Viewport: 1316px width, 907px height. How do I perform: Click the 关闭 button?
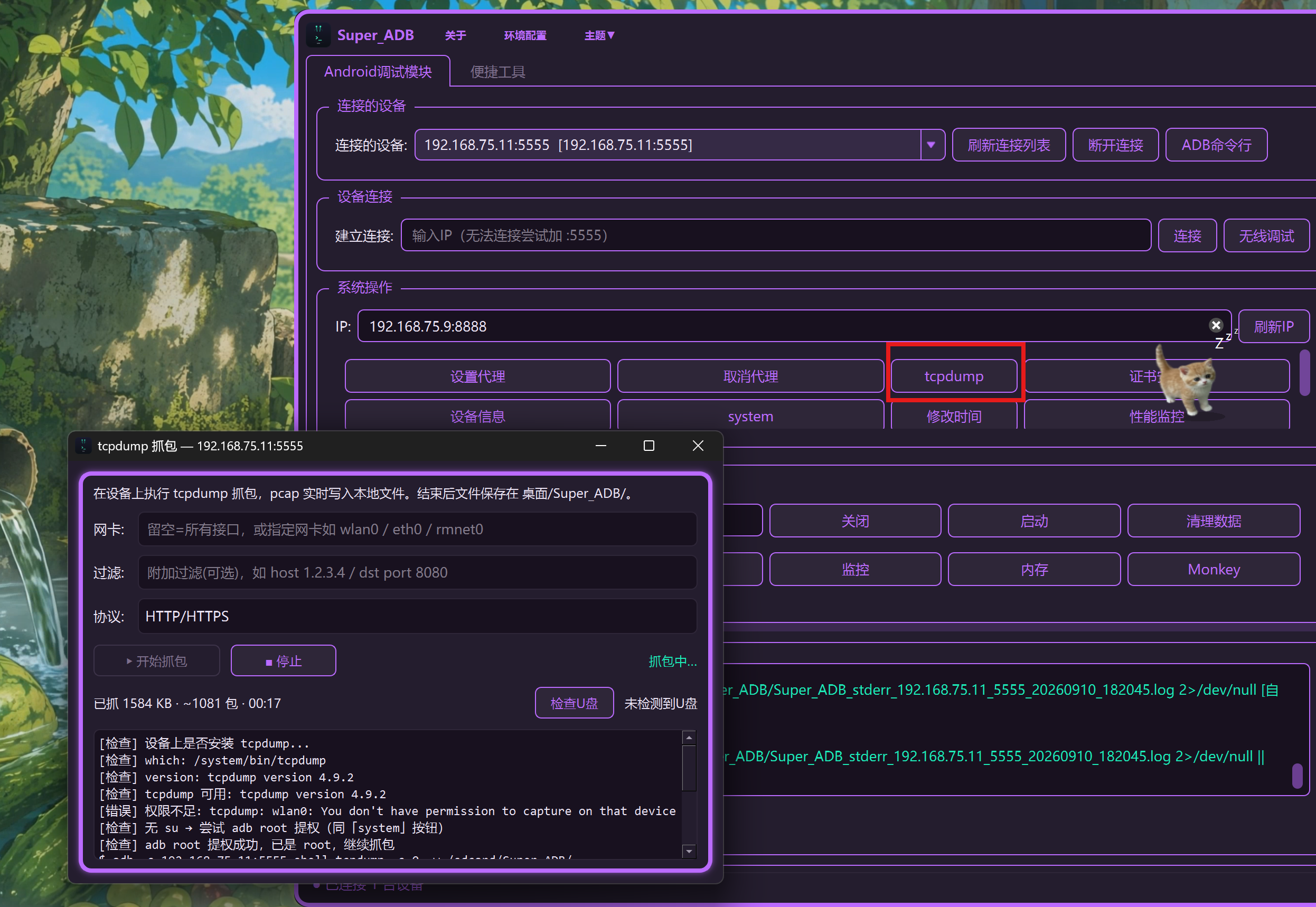click(855, 521)
